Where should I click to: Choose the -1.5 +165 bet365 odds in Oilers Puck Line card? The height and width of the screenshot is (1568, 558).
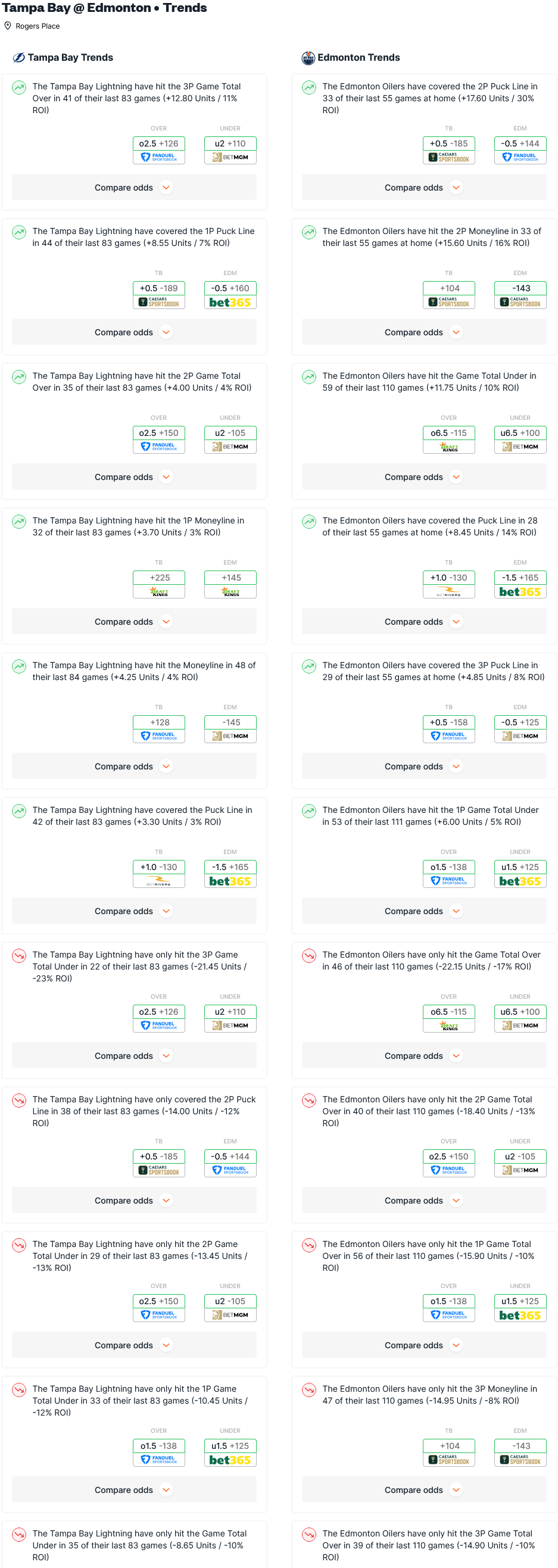point(520,584)
